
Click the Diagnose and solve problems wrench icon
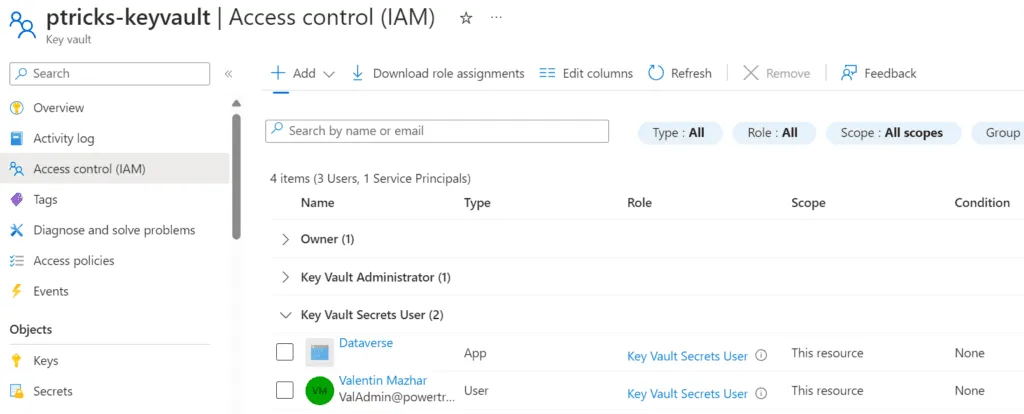pos(17,230)
